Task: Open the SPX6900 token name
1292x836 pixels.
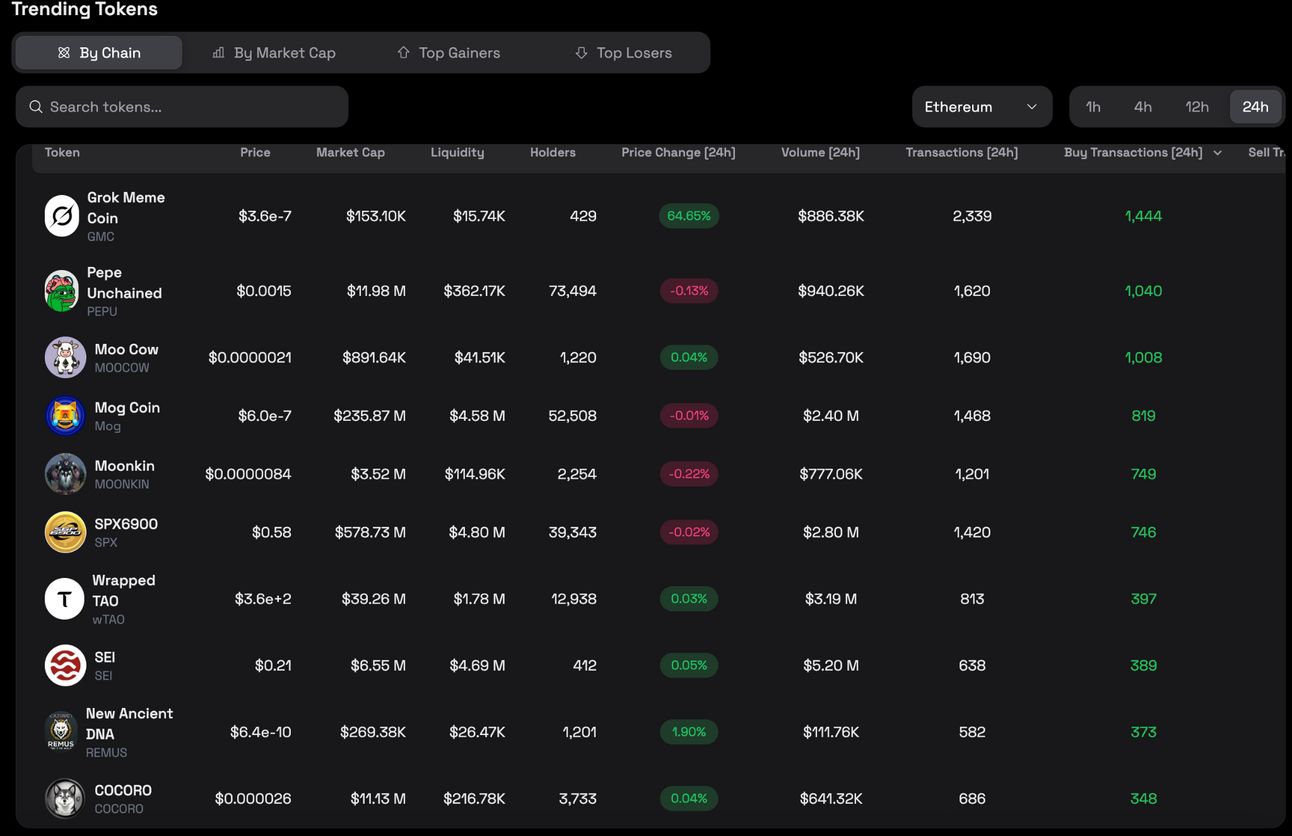Action: [x=126, y=524]
